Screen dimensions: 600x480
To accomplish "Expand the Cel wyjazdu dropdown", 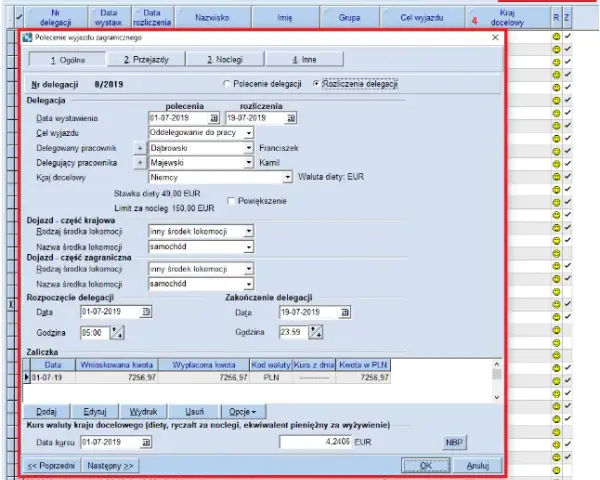I will point(249,133).
